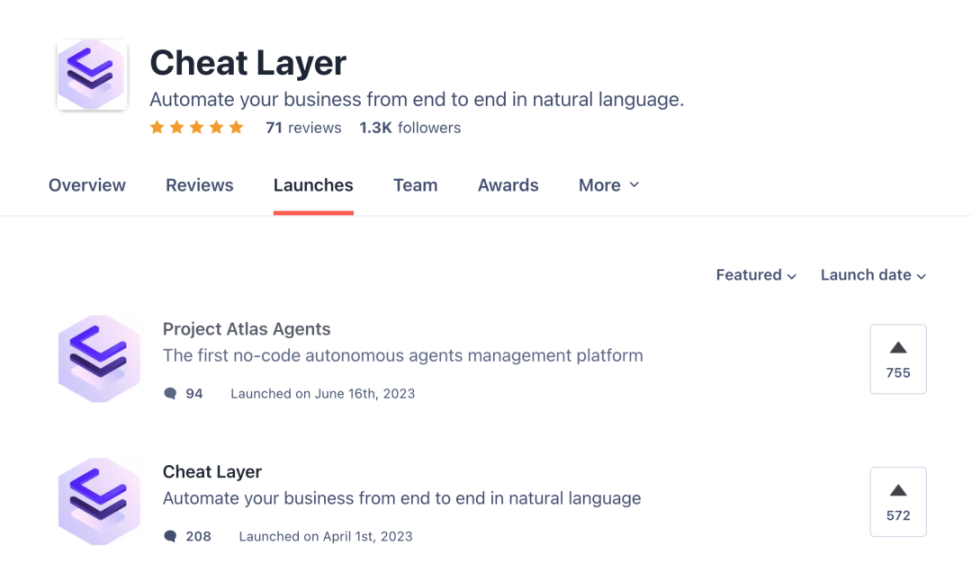
Task: Expand the More menu
Action: [x=609, y=185]
